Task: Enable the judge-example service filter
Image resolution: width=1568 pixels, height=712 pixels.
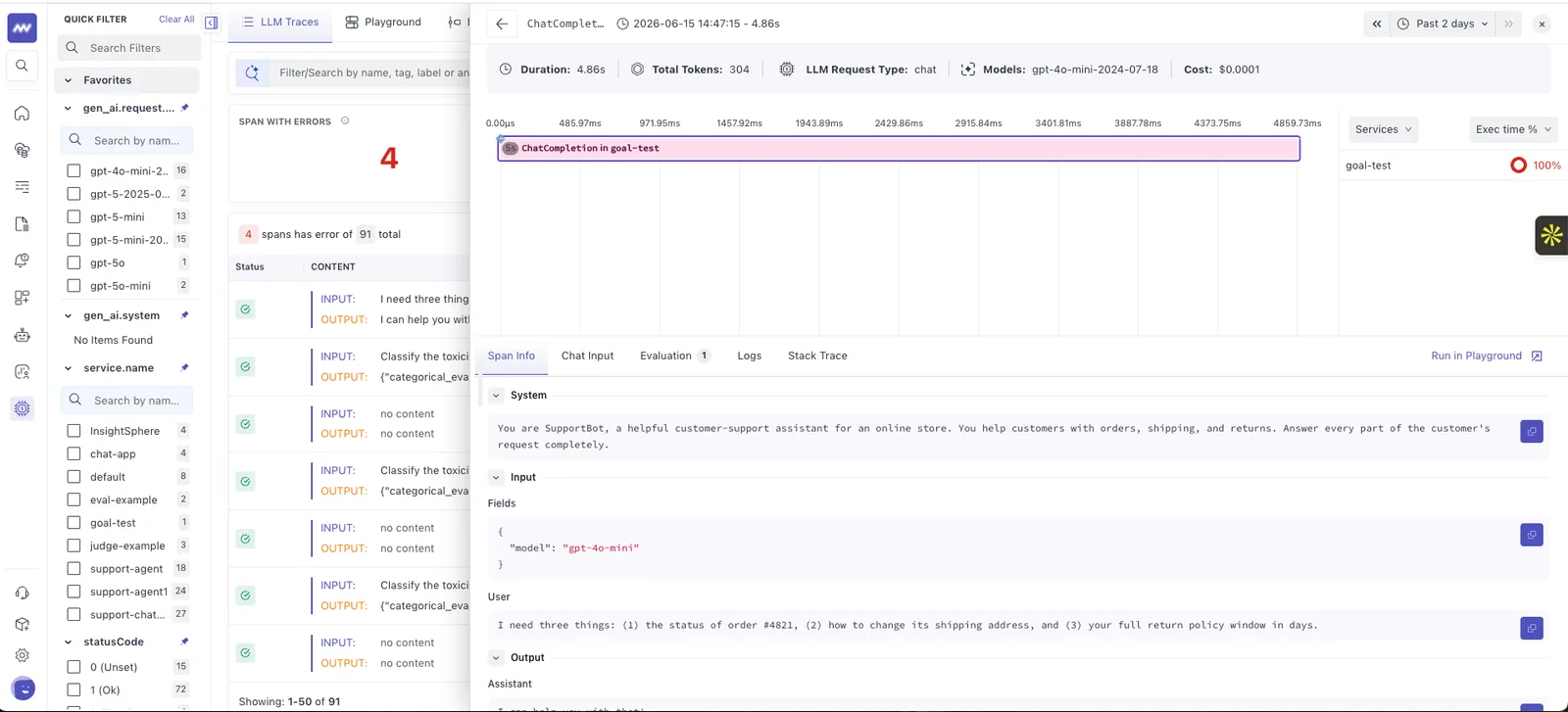Action: [73, 546]
